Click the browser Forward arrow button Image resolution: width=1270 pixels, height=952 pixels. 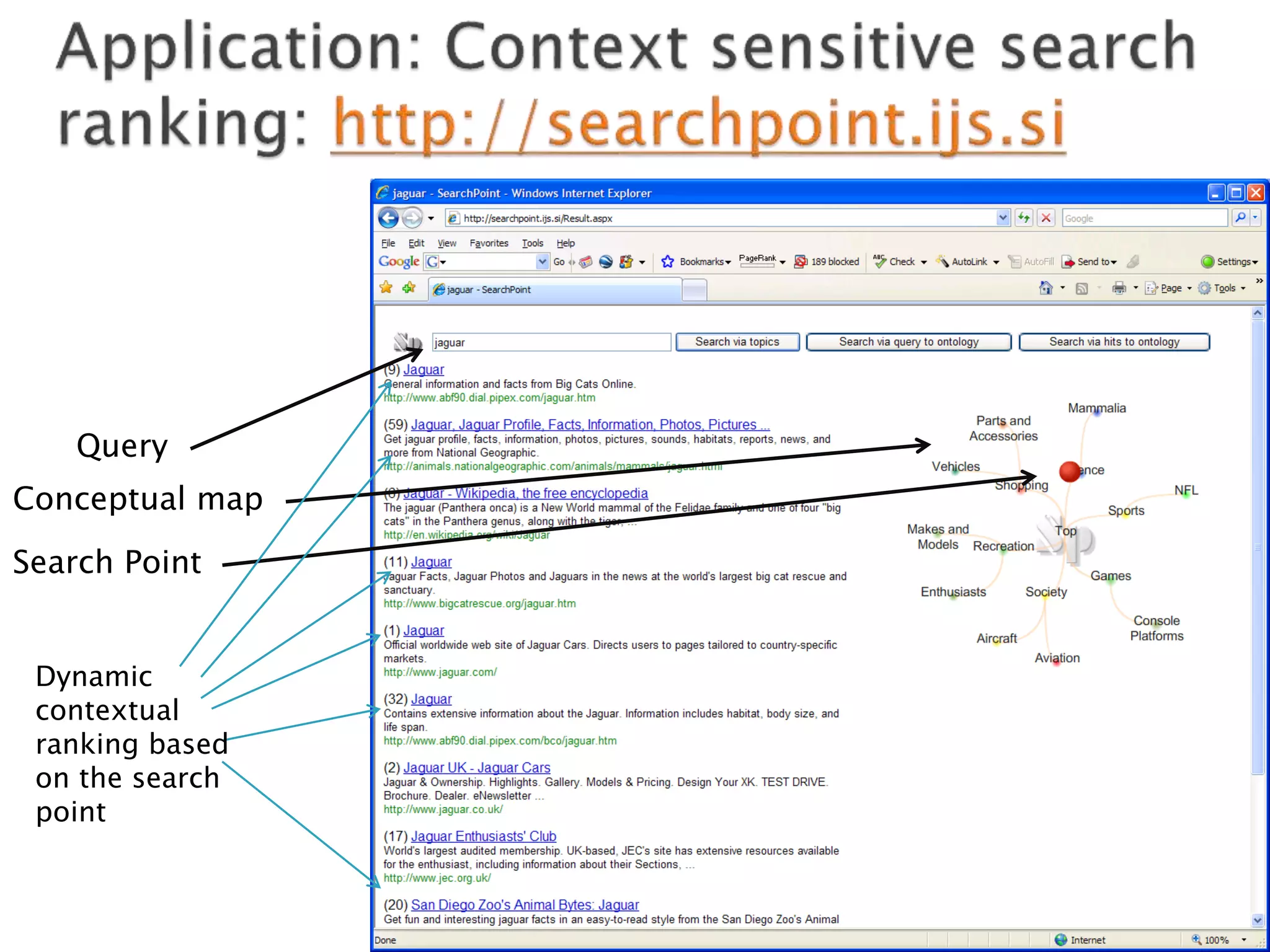(x=412, y=218)
